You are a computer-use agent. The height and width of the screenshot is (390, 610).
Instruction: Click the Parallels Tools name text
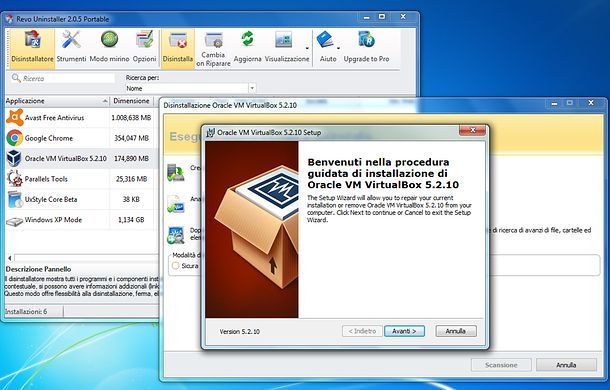point(46,179)
